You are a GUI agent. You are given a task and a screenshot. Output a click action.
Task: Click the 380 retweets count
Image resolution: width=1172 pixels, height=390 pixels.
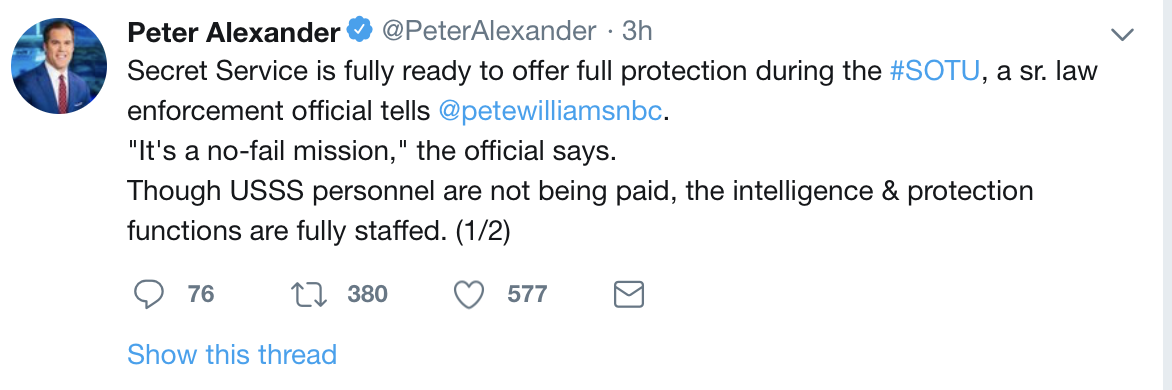click(367, 294)
